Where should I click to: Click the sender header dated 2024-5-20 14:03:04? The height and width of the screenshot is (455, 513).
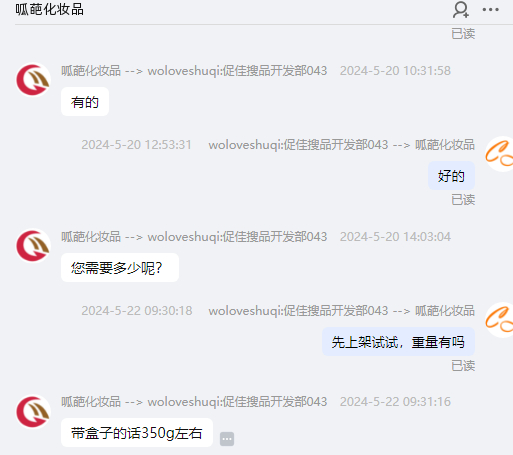[x=256, y=237]
